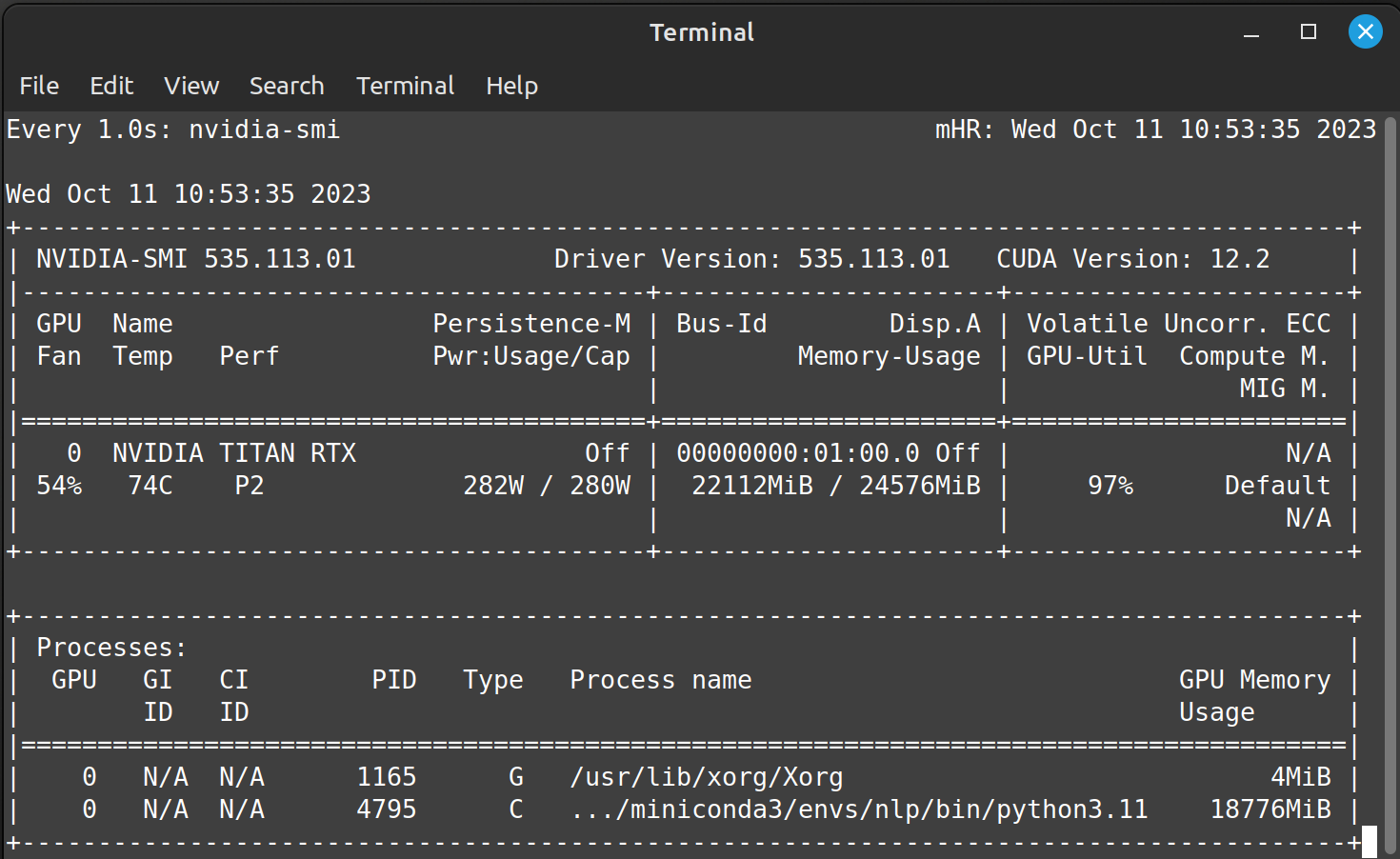Open the Terminal menu
Image resolution: width=1400 pixels, height=859 pixels.
(405, 86)
